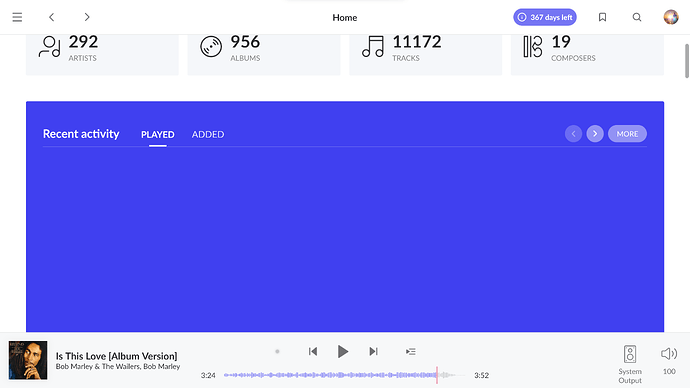
Task: Click the vertical page scrollbar
Action: click(x=686, y=61)
